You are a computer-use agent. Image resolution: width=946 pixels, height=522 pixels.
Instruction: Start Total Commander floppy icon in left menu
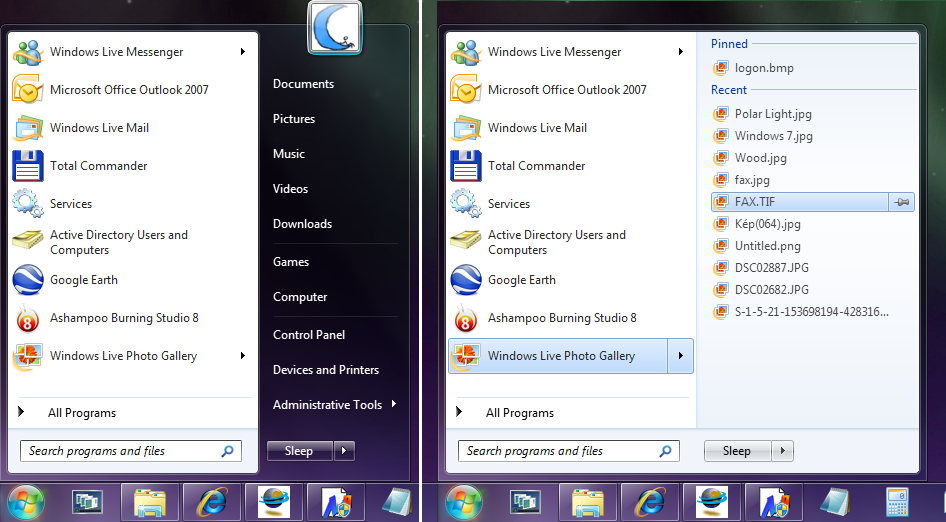coord(28,166)
